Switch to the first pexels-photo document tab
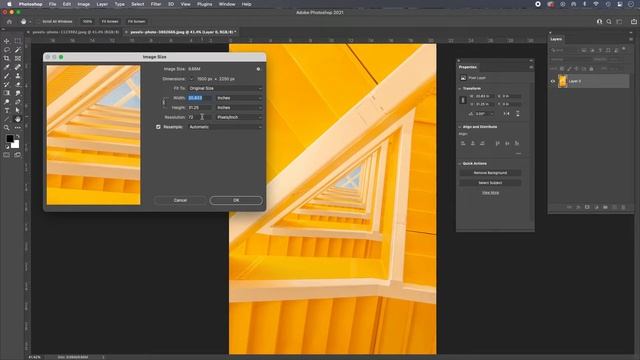Screen dimensions: 640x360 pyautogui.click(x=76, y=32)
